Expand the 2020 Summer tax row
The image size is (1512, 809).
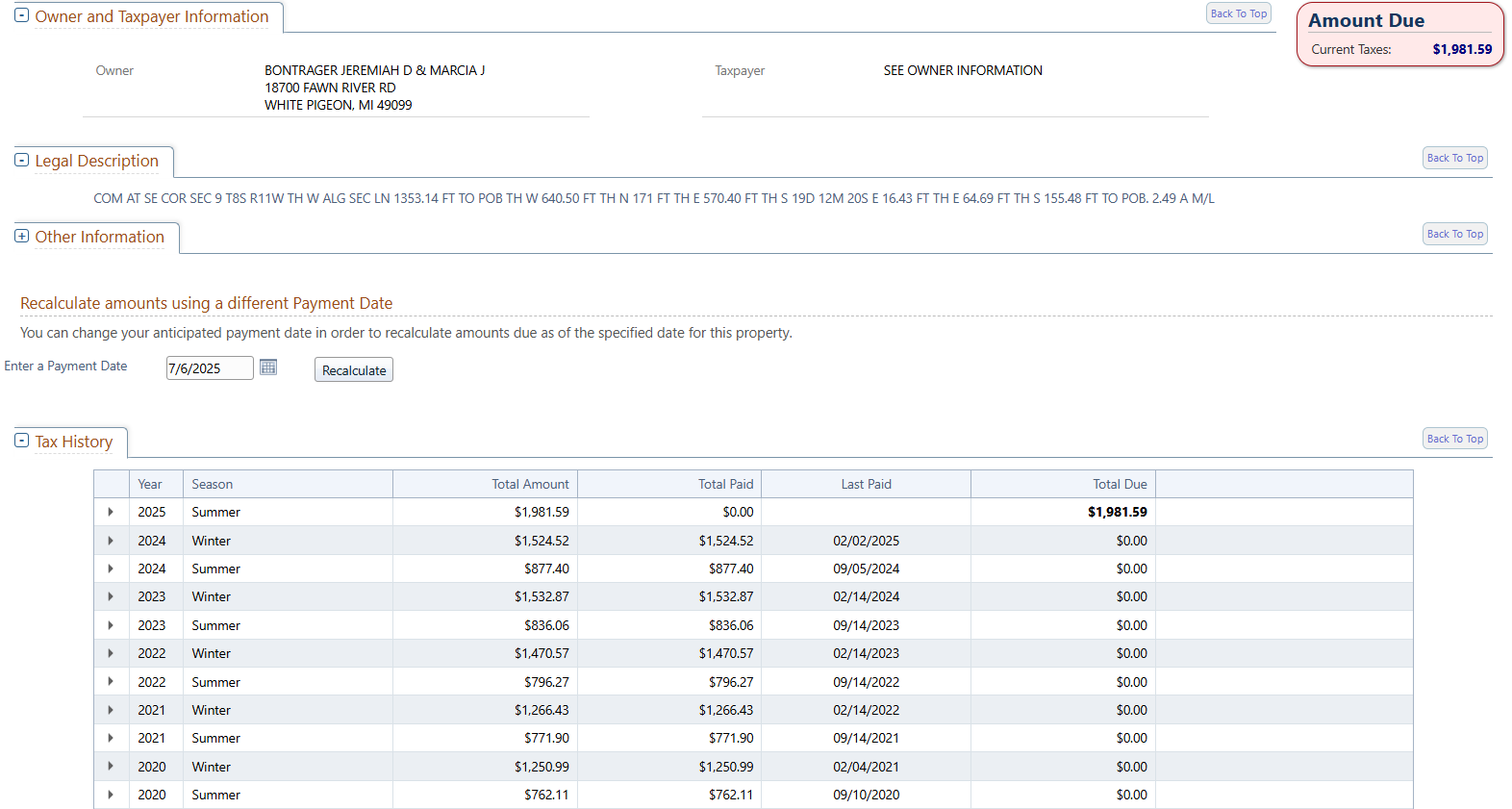(111, 795)
